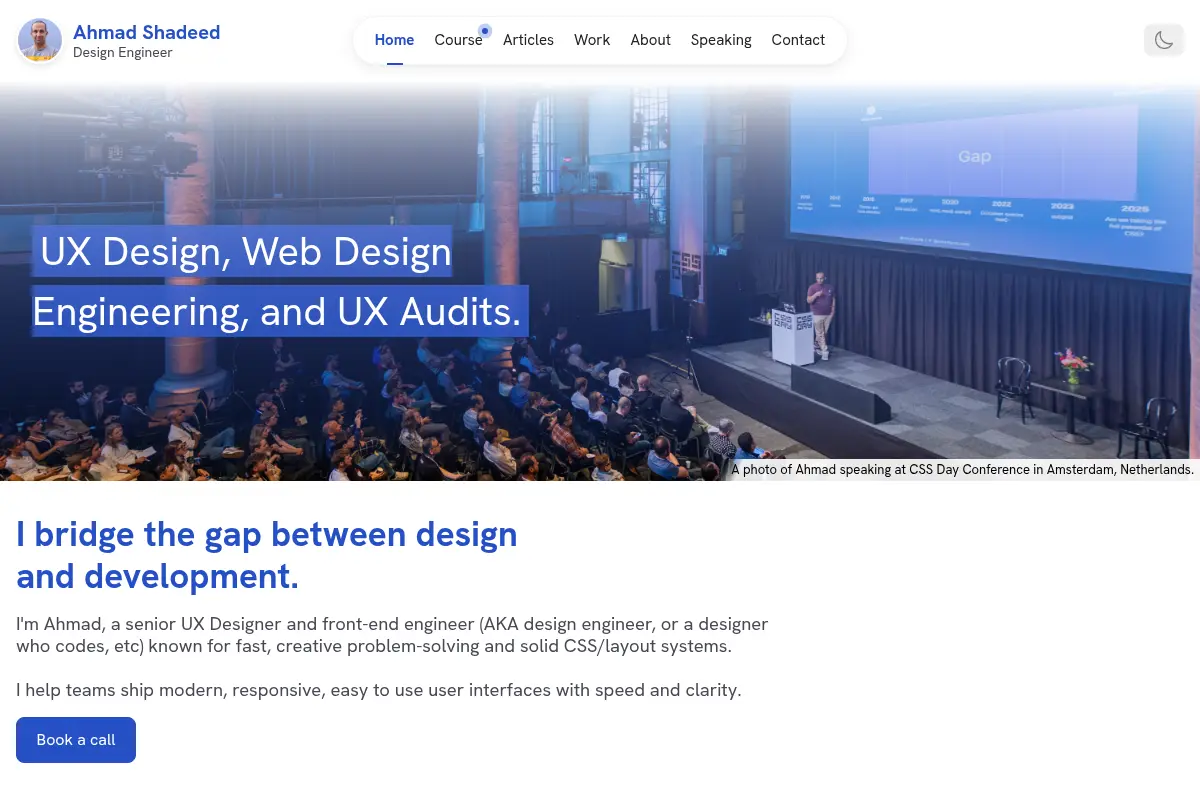Click the sentence 'I help teams ship modern'
Screen dimensions: 1200x800
pos(379,690)
